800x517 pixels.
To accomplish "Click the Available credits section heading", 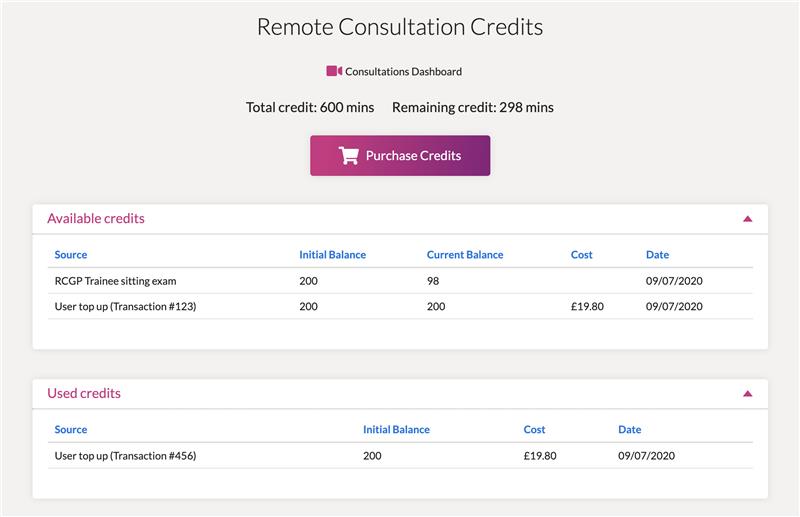I will click(96, 218).
